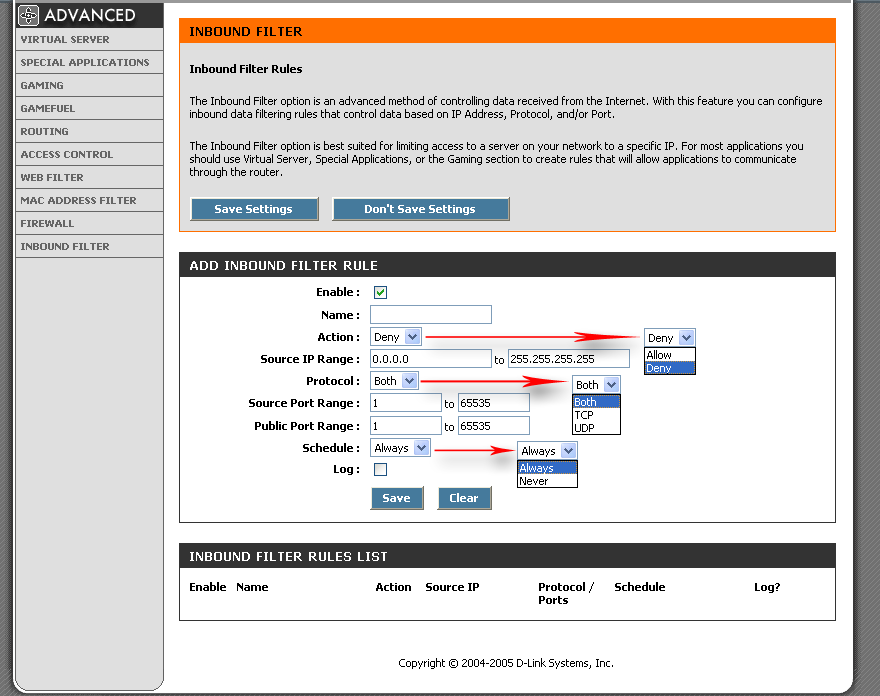Click the Source Port Range end field
This screenshot has height=696, width=880.
coord(494,403)
